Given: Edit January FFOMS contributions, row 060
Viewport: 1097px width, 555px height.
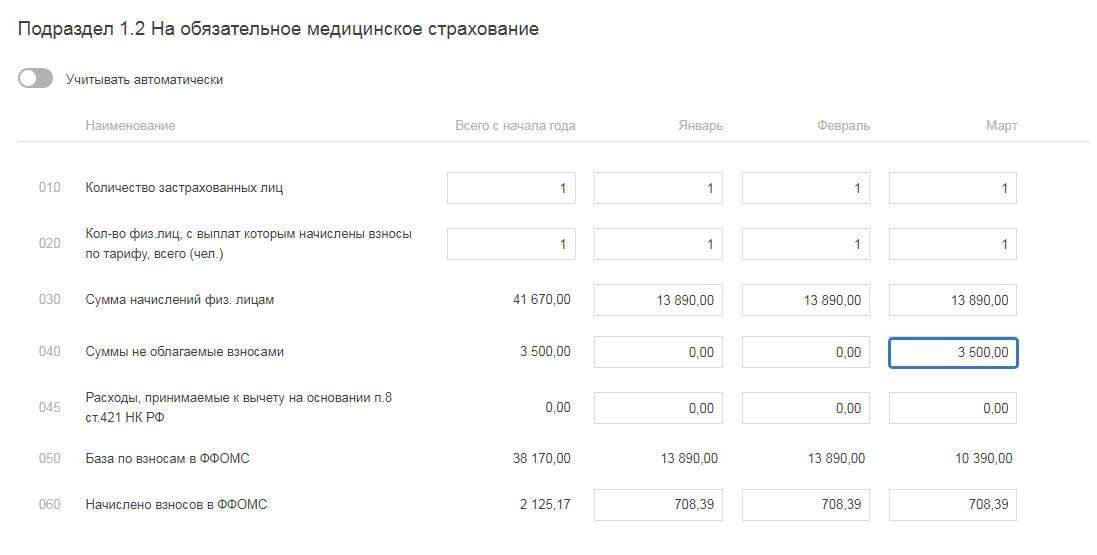Looking at the screenshot, I should tap(658, 505).
